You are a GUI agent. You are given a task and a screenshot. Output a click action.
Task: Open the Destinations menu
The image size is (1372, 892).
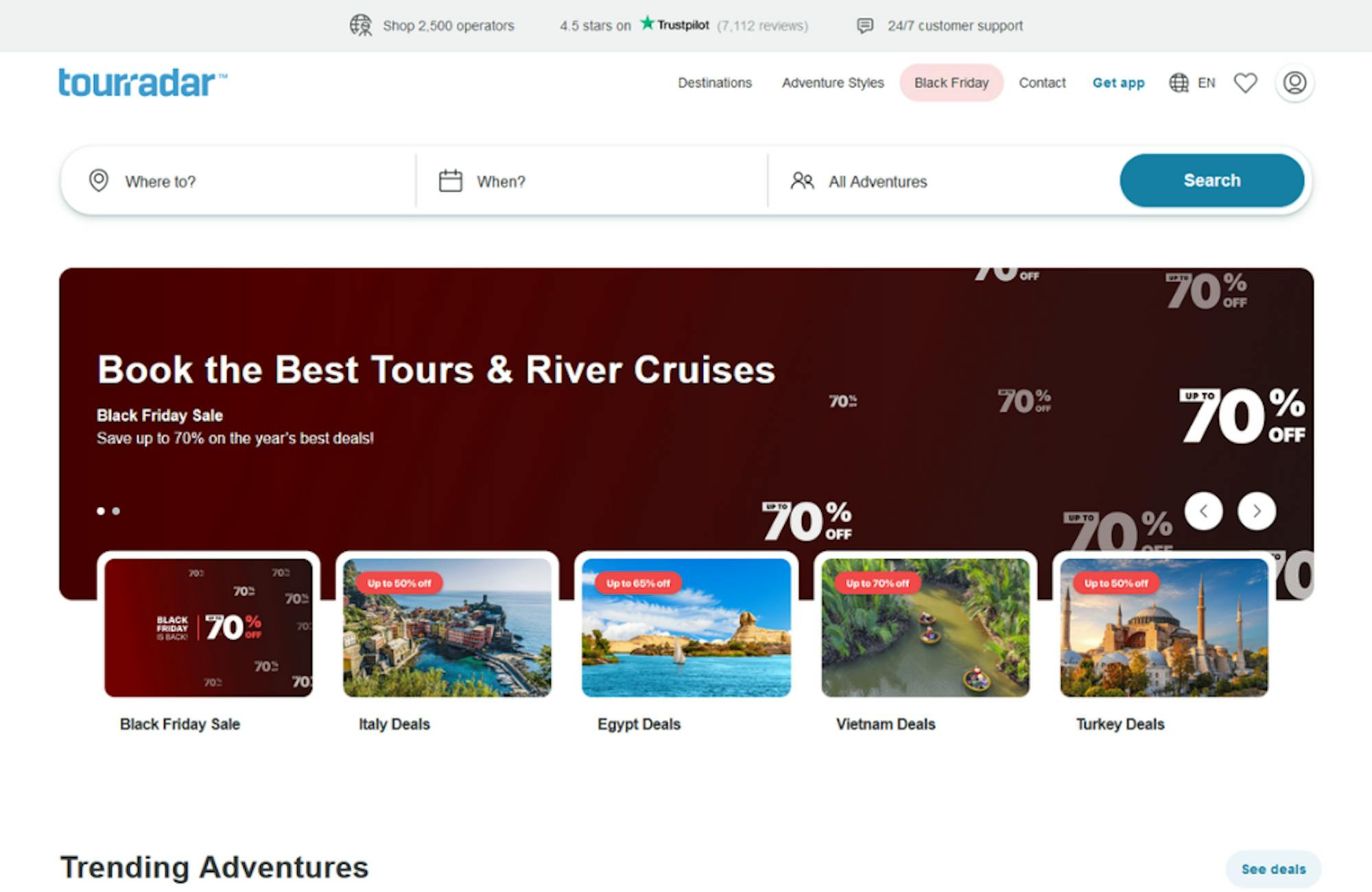coord(714,83)
